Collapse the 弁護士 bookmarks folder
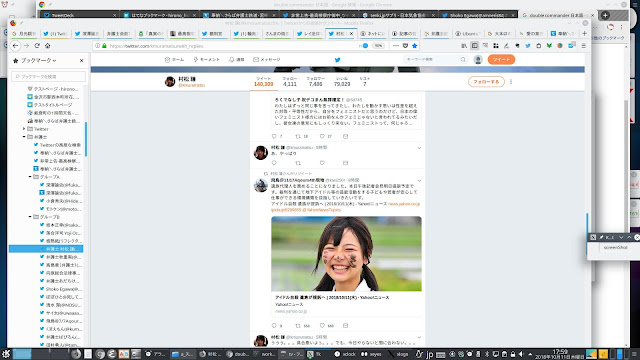The height and width of the screenshot is (360, 640). click(24, 137)
